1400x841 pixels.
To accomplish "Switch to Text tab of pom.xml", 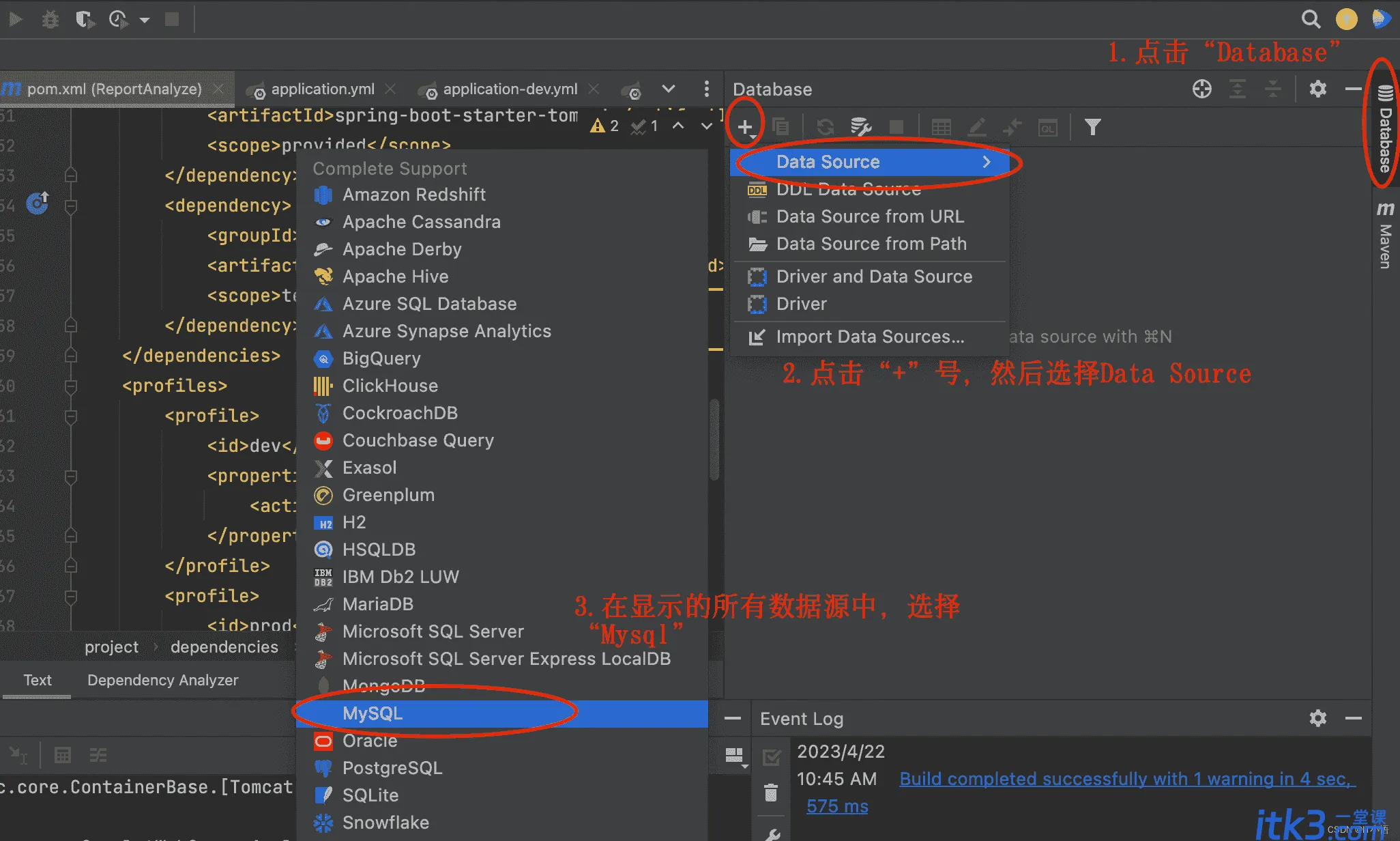I will (37, 680).
